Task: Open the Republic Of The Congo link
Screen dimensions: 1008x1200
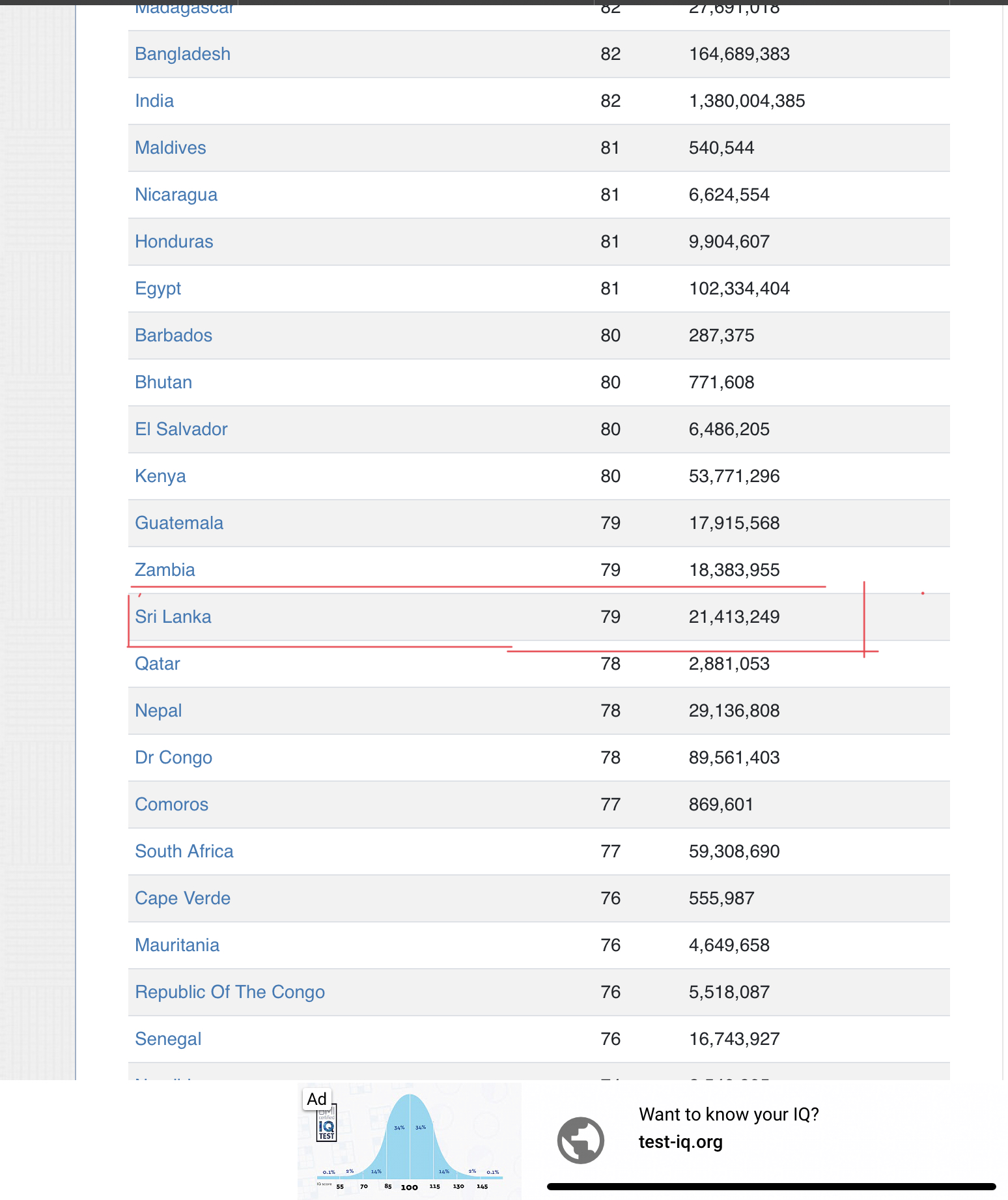Action: [230, 992]
